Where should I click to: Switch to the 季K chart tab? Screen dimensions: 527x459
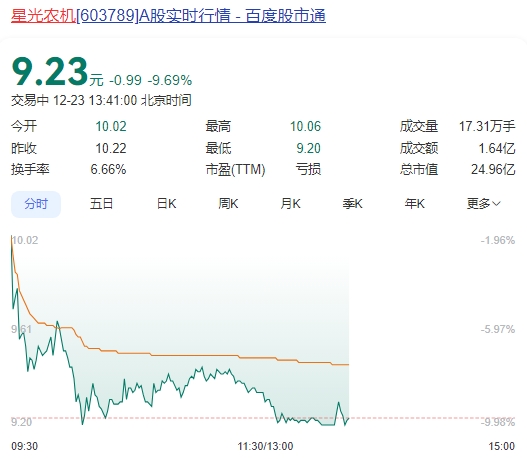pos(353,204)
